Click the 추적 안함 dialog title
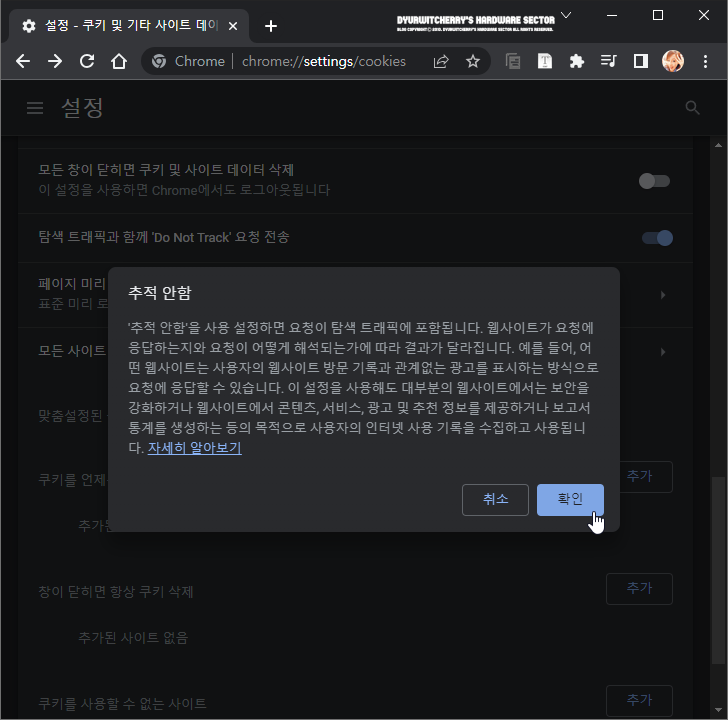This screenshot has width=728, height=720. [159, 293]
